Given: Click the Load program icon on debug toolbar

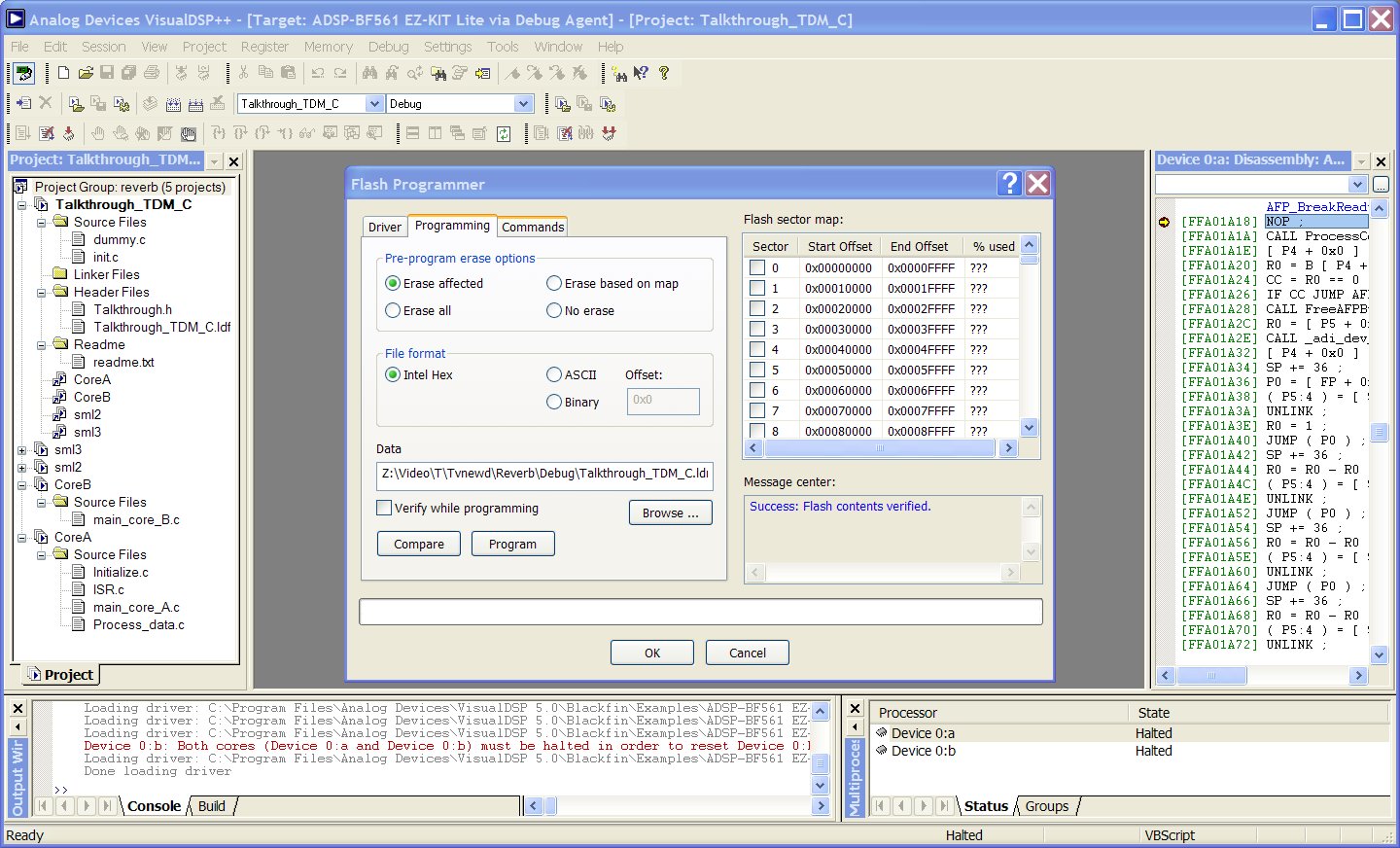Looking at the screenshot, I should [69, 133].
